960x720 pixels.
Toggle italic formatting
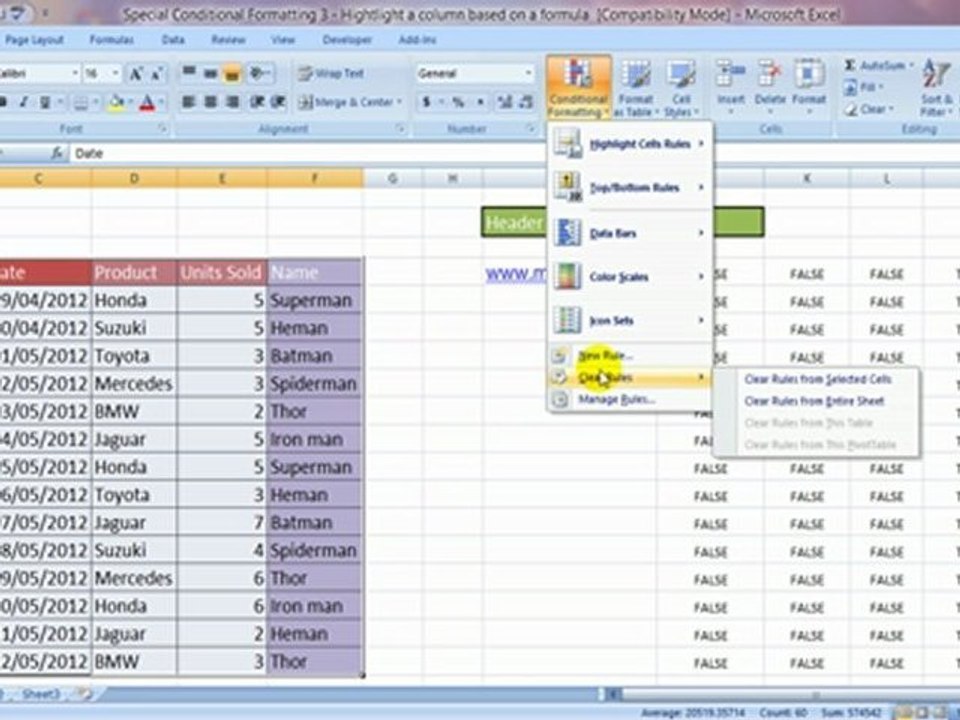click(x=23, y=102)
